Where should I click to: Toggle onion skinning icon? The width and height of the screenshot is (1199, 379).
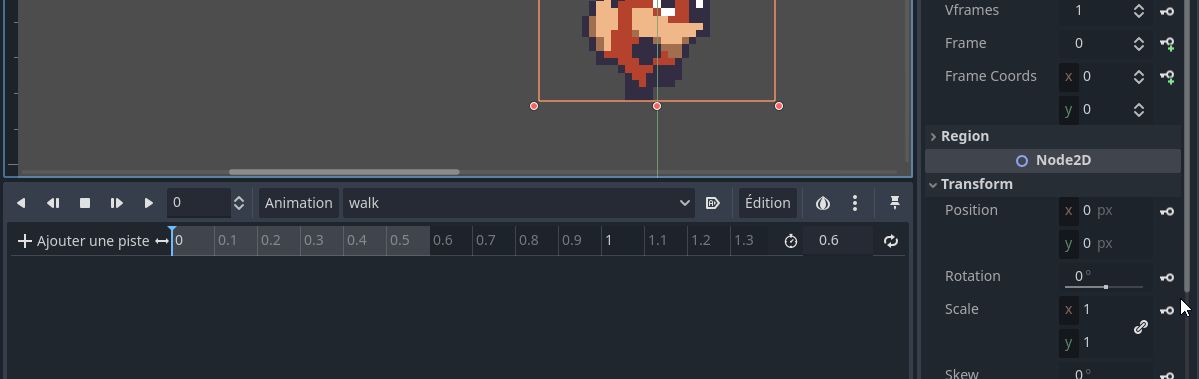click(x=823, y=203)
